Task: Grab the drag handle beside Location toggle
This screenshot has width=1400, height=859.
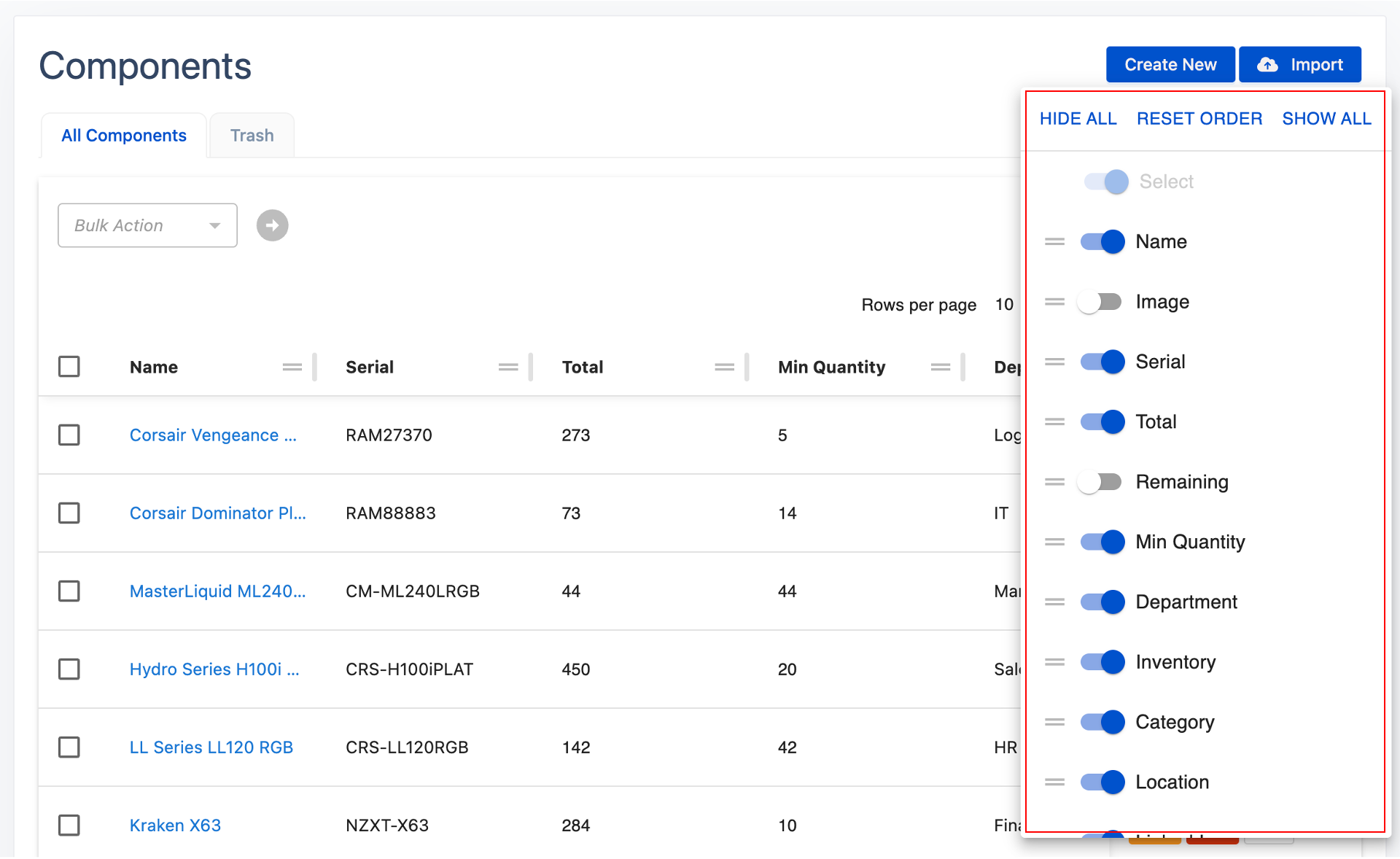Action: click(x=1054, y=782)
